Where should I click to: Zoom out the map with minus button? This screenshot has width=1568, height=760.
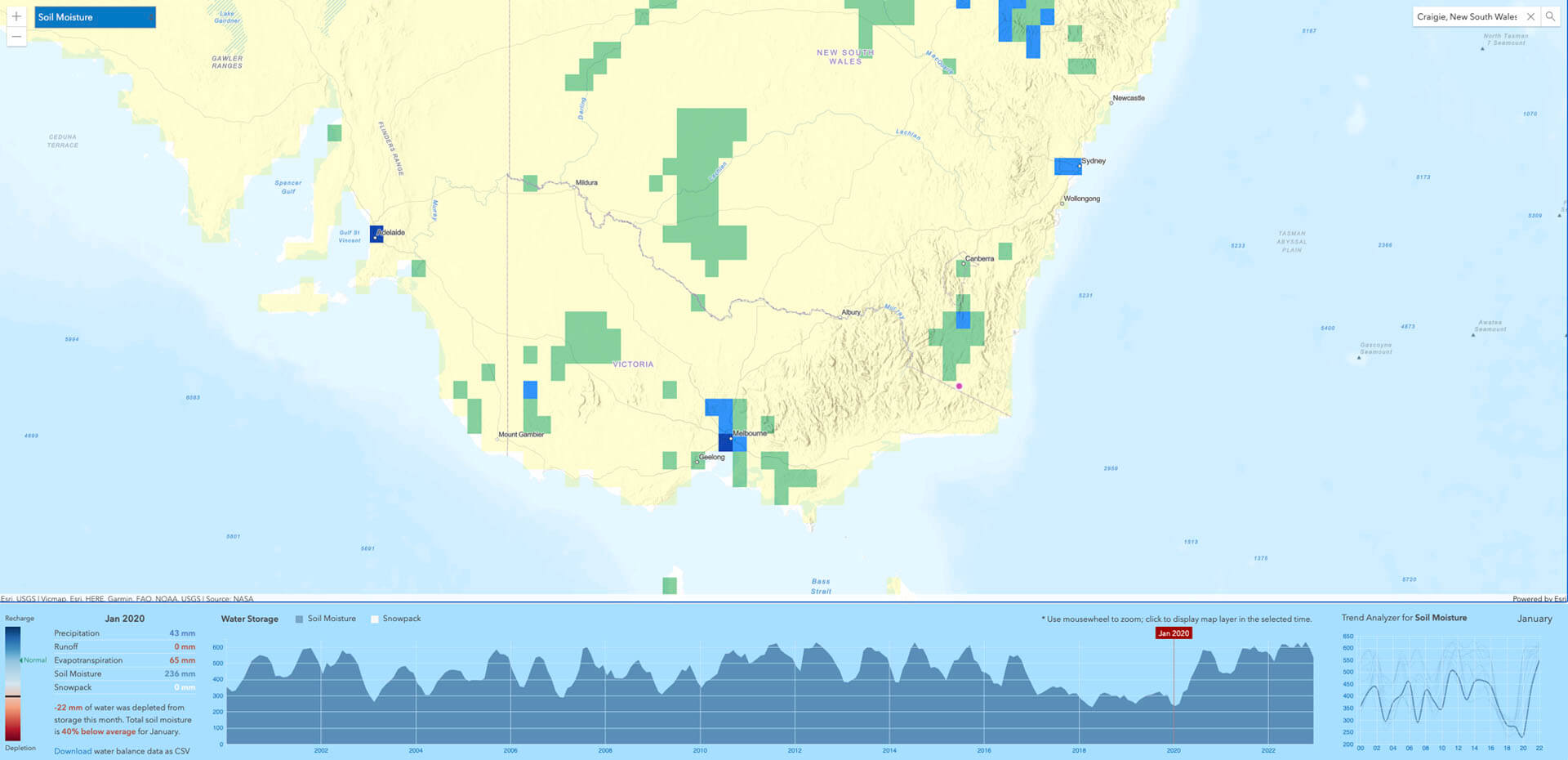[x=16, y=37]
